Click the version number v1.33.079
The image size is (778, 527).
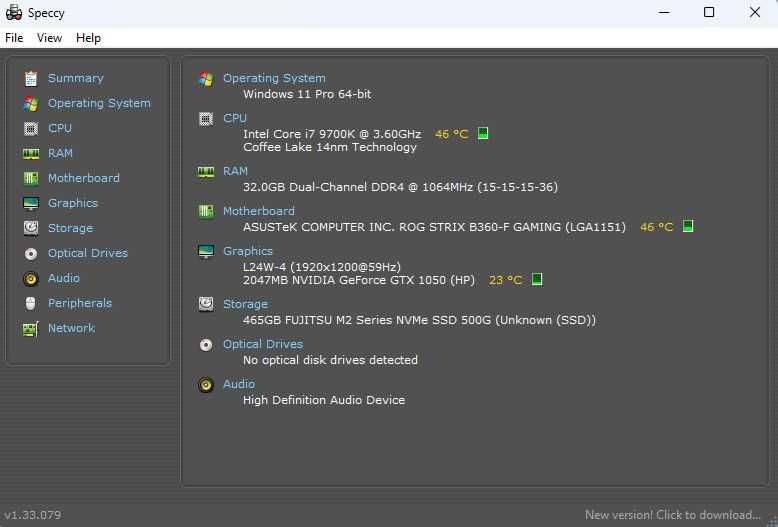pyautogui.click(x=33, y=515)
